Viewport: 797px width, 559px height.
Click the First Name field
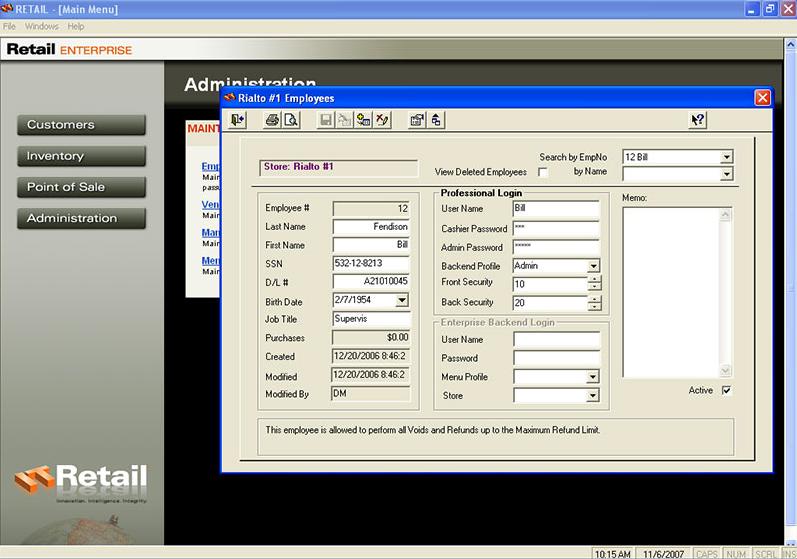point(371,245)
